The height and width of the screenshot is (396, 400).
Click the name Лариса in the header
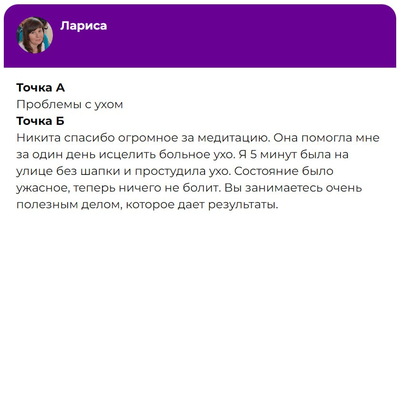84,26
